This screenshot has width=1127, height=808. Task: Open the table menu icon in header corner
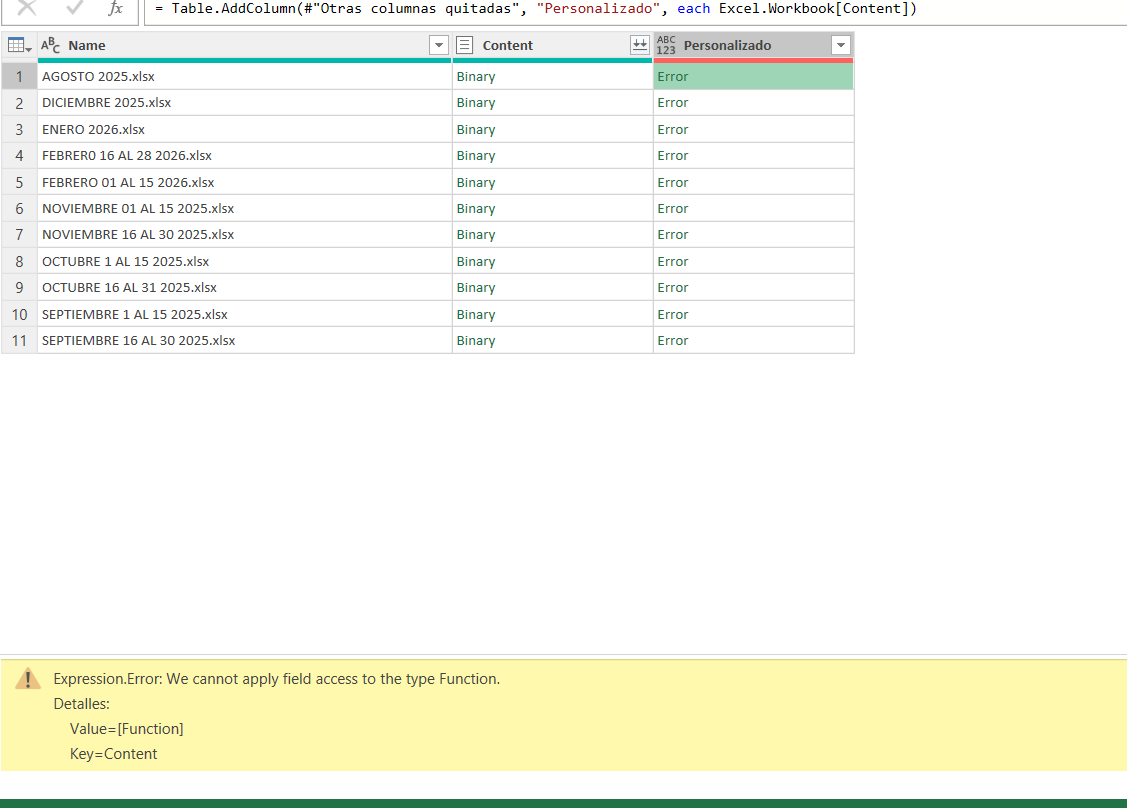point(19,45)
